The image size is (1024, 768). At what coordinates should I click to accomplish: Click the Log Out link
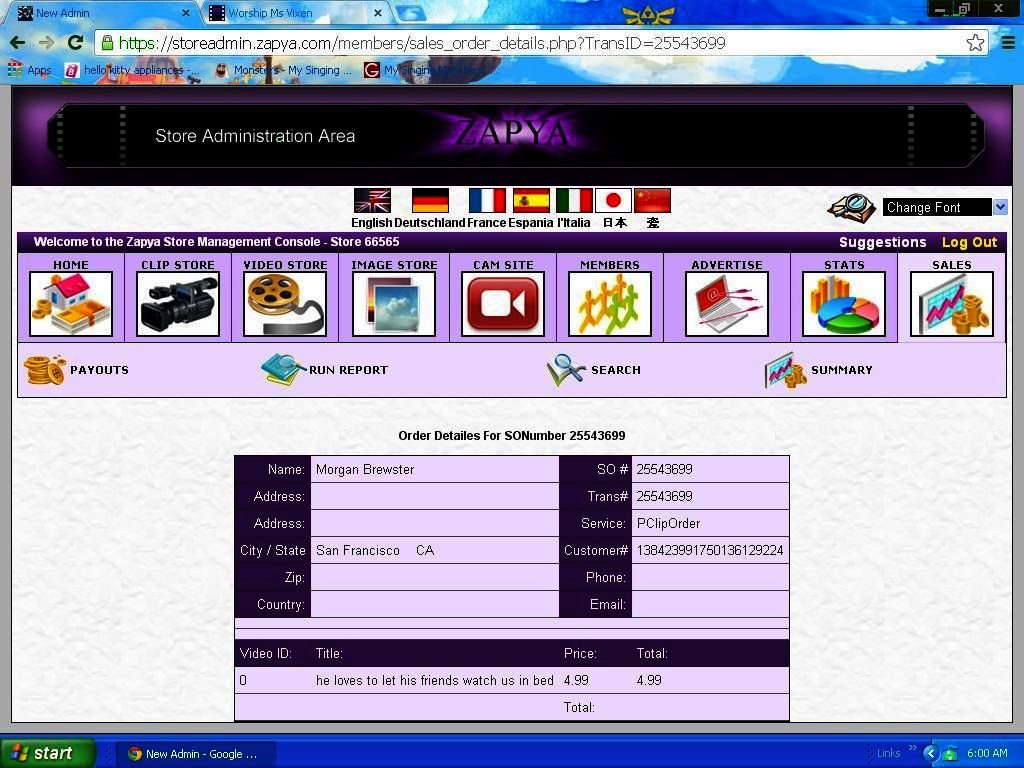click(969, 242)
